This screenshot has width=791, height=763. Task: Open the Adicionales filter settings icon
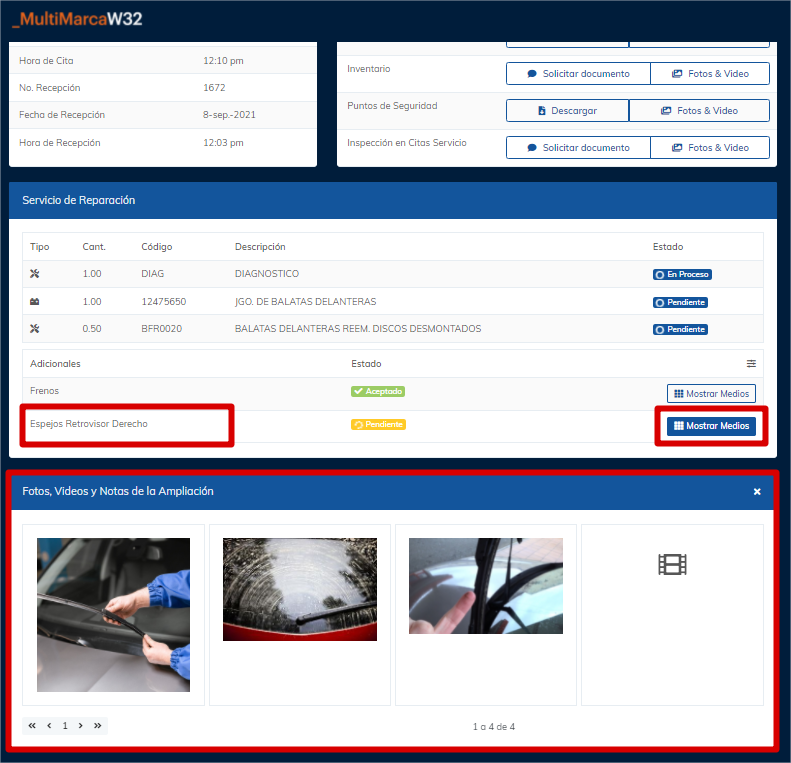(x=751, y=364)
